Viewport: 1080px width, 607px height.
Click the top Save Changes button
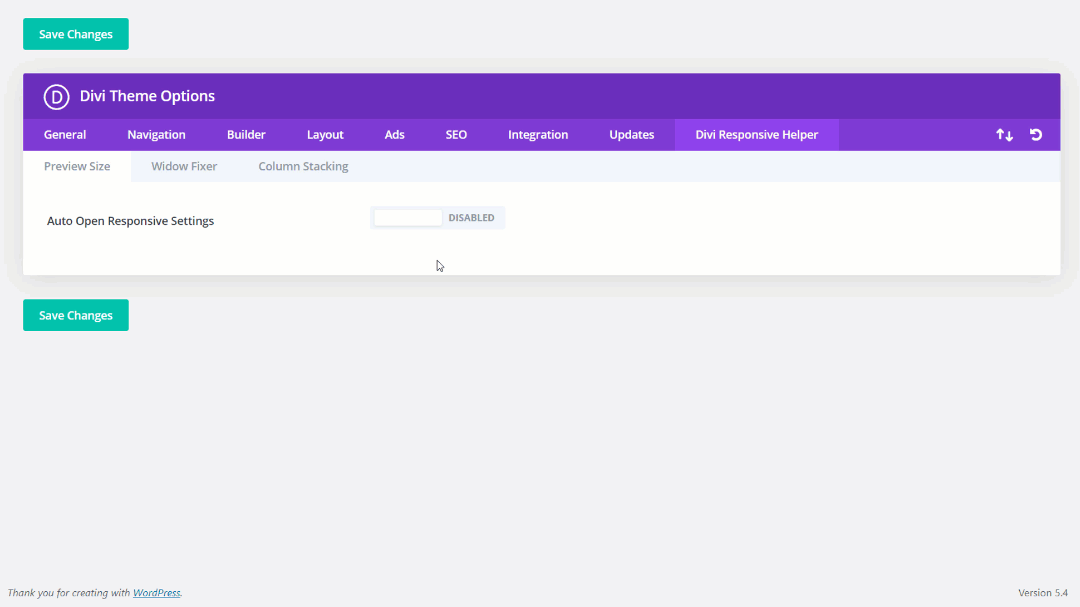[76, 34]
